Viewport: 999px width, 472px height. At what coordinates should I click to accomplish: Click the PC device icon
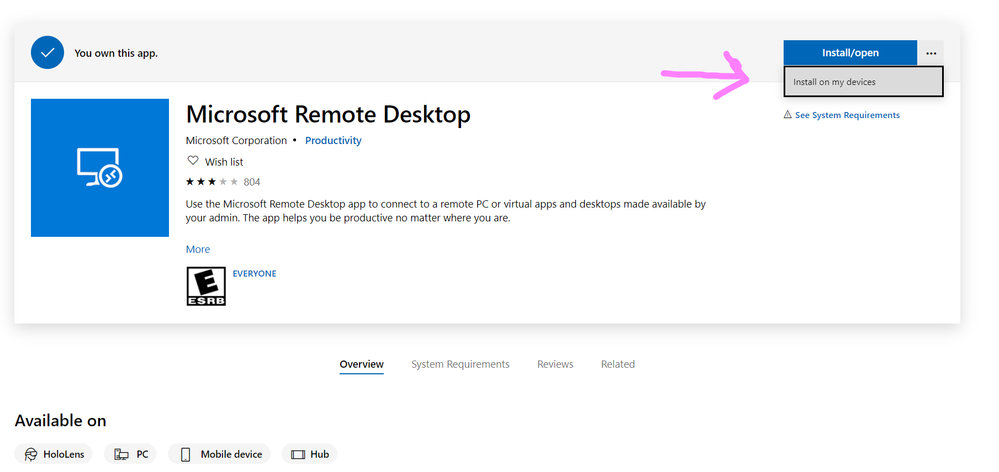pos(121,454)
